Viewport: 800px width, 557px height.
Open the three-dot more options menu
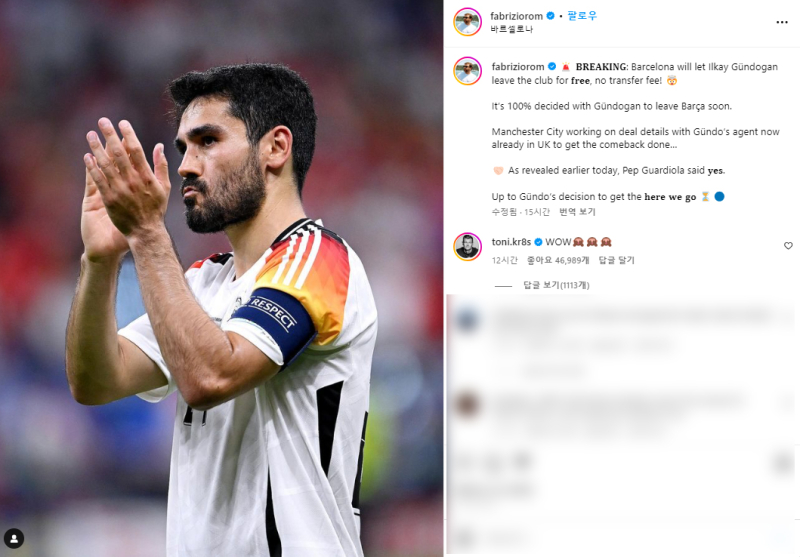782,22
